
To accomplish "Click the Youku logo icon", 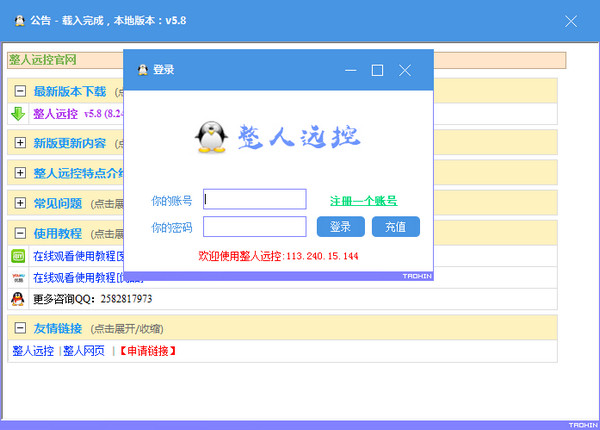I will 18,277.
